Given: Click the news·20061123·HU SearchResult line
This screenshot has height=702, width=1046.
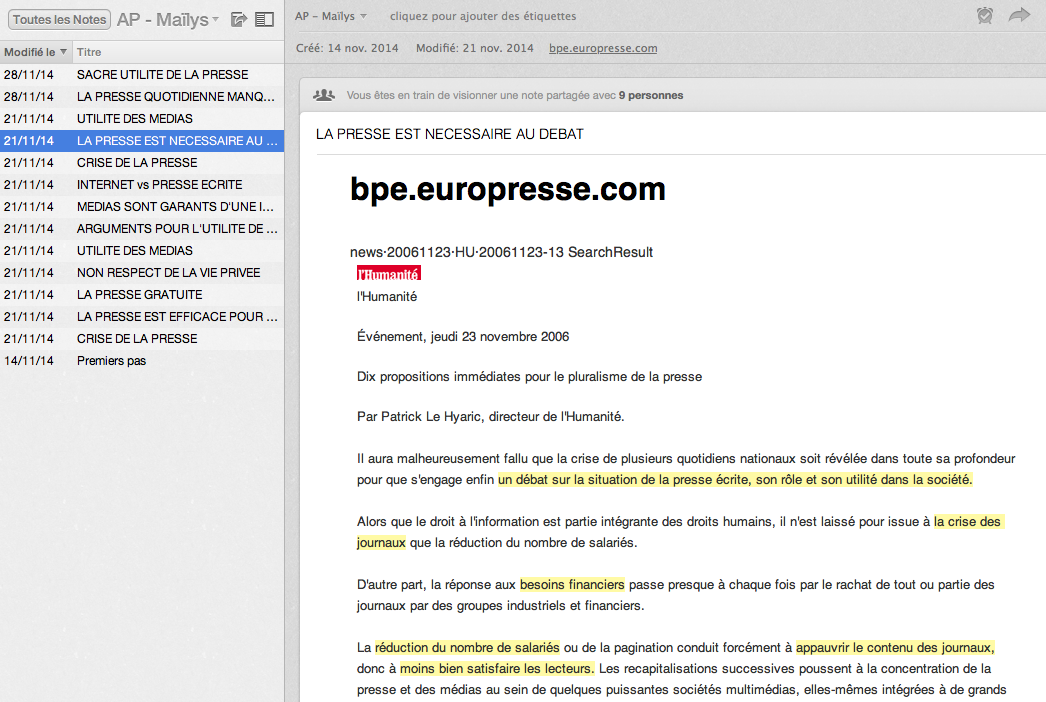Looking at the screenshot, I should (x=501, y=252).
